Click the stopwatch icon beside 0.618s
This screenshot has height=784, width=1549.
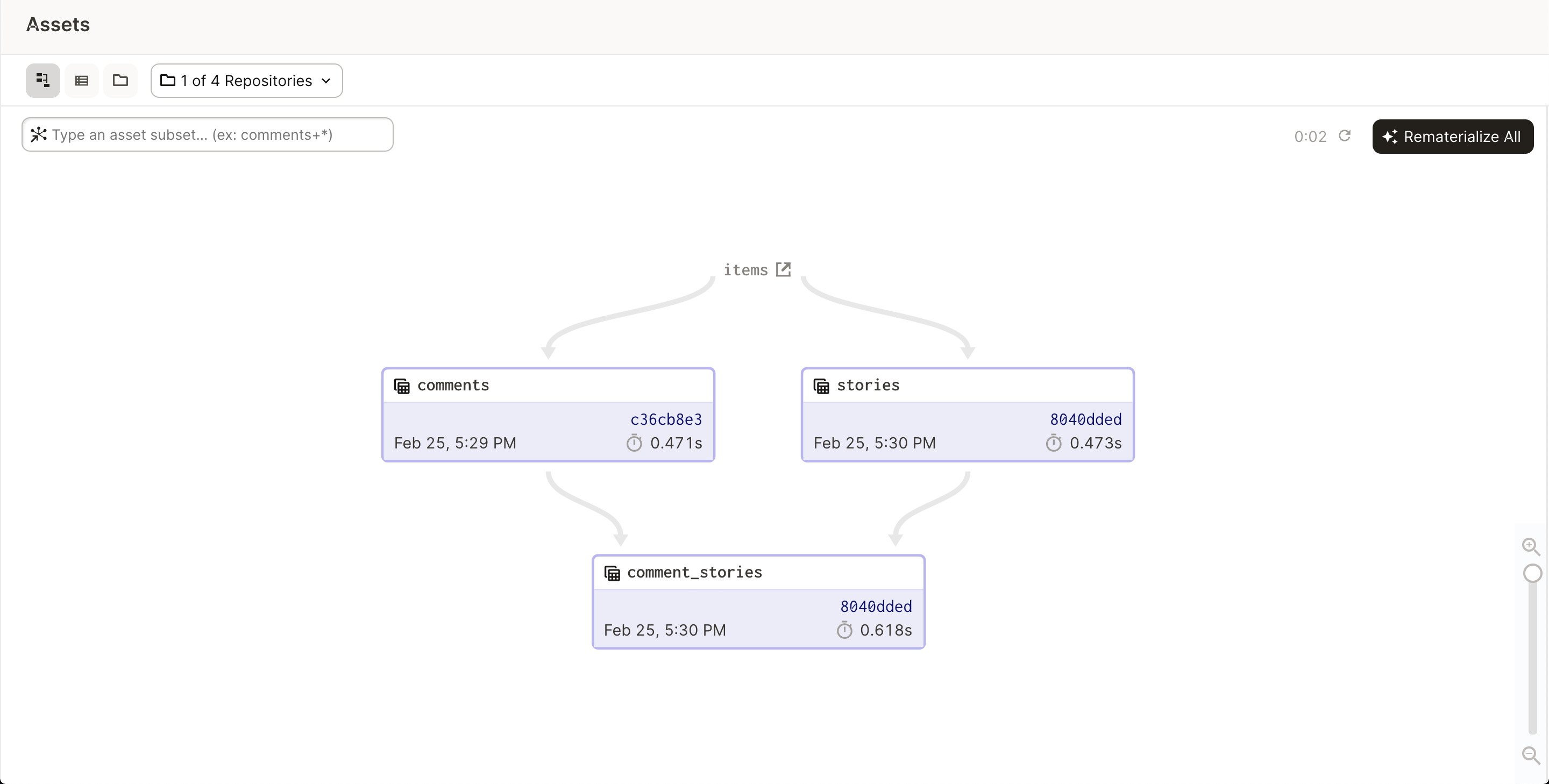845,630
